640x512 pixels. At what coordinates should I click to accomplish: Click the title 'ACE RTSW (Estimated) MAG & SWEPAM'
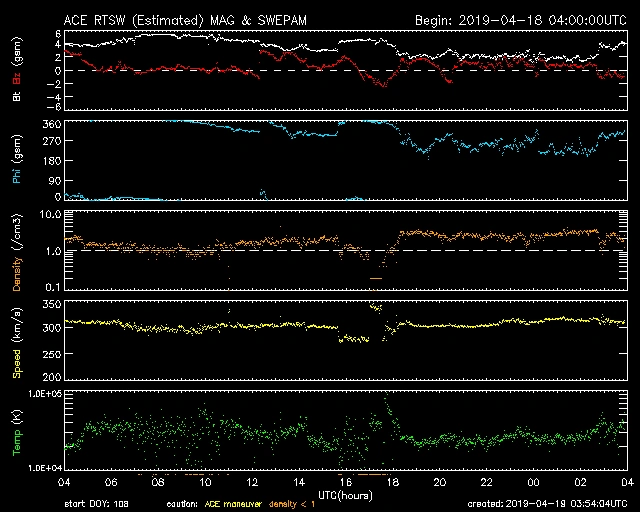pyautogui.click(x=185, y=20)
